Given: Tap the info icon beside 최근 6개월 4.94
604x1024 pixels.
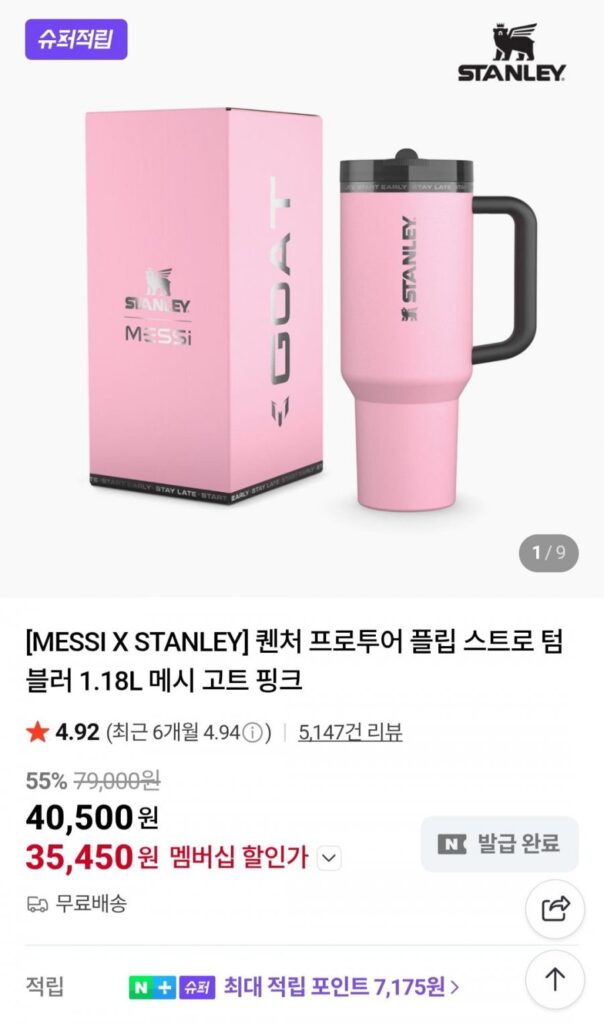Looking at the screenshot, I should 254,733.
